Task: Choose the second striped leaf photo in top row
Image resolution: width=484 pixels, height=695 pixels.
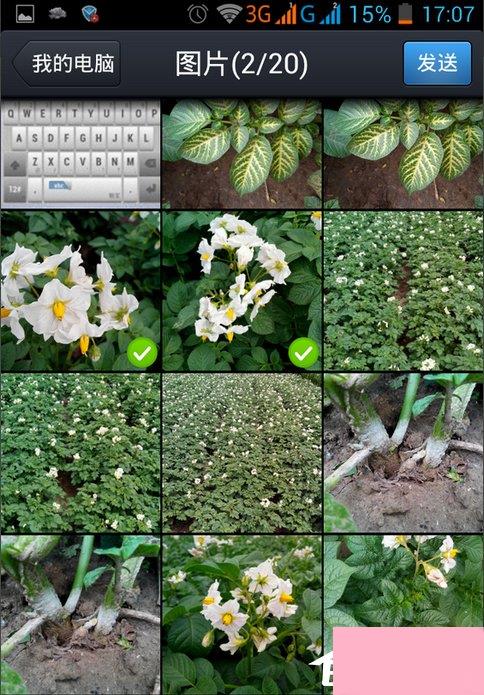Action: (404, 153)
